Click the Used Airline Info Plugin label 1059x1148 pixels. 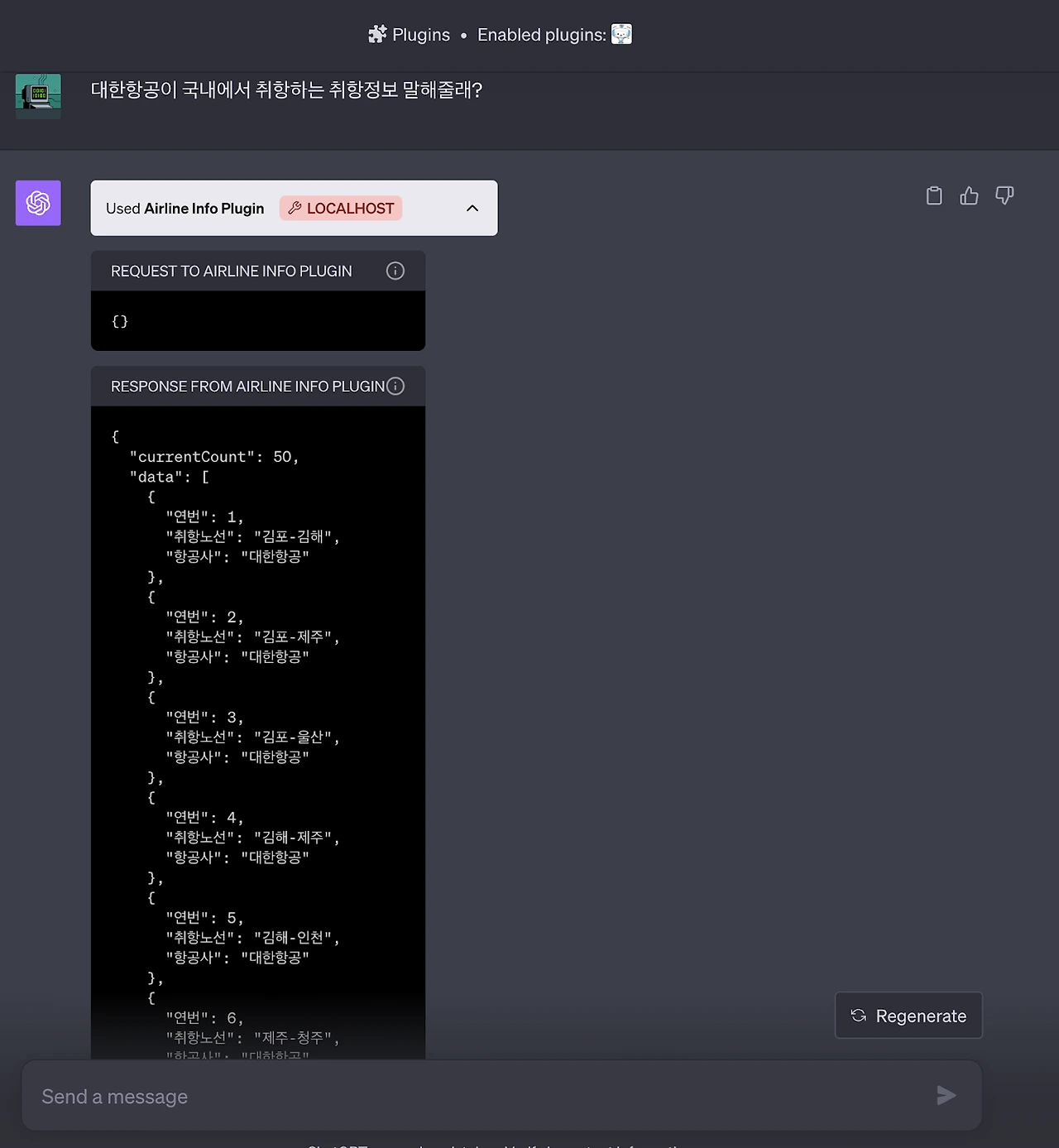pos(185,209)
